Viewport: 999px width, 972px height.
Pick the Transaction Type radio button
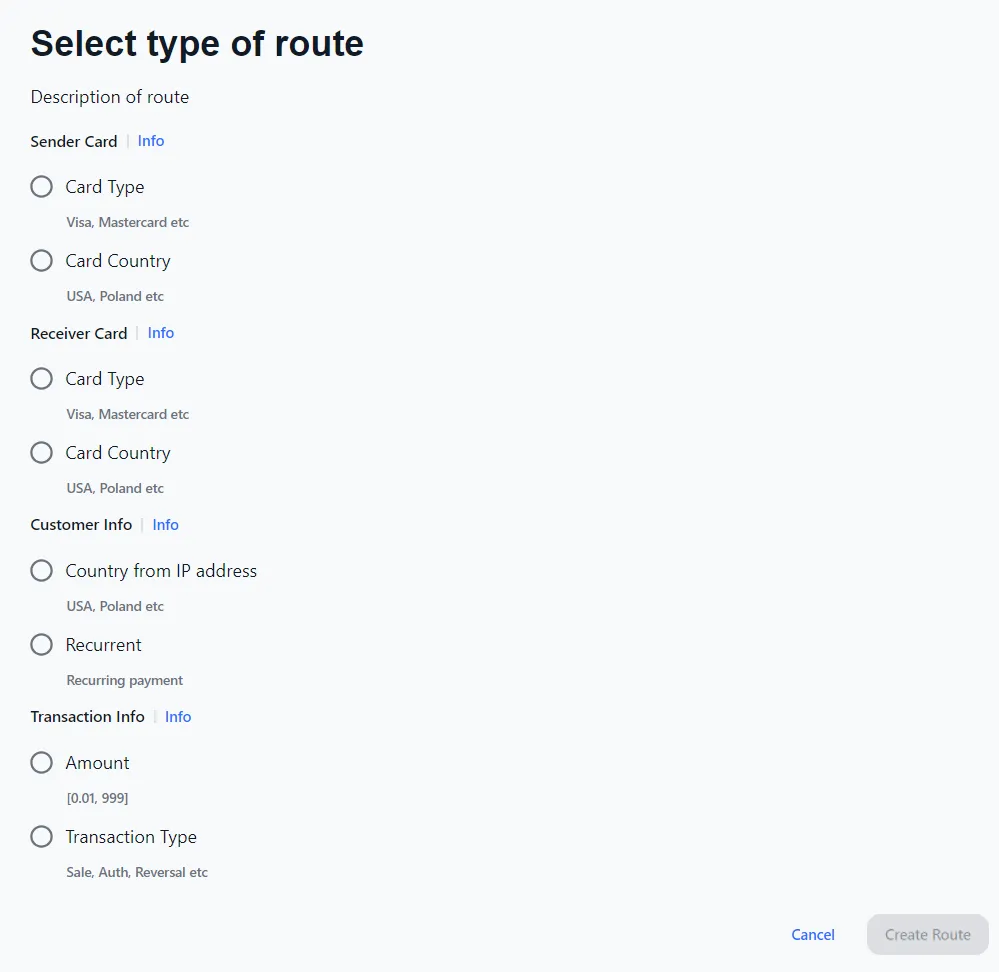click(x=42, y=837)
